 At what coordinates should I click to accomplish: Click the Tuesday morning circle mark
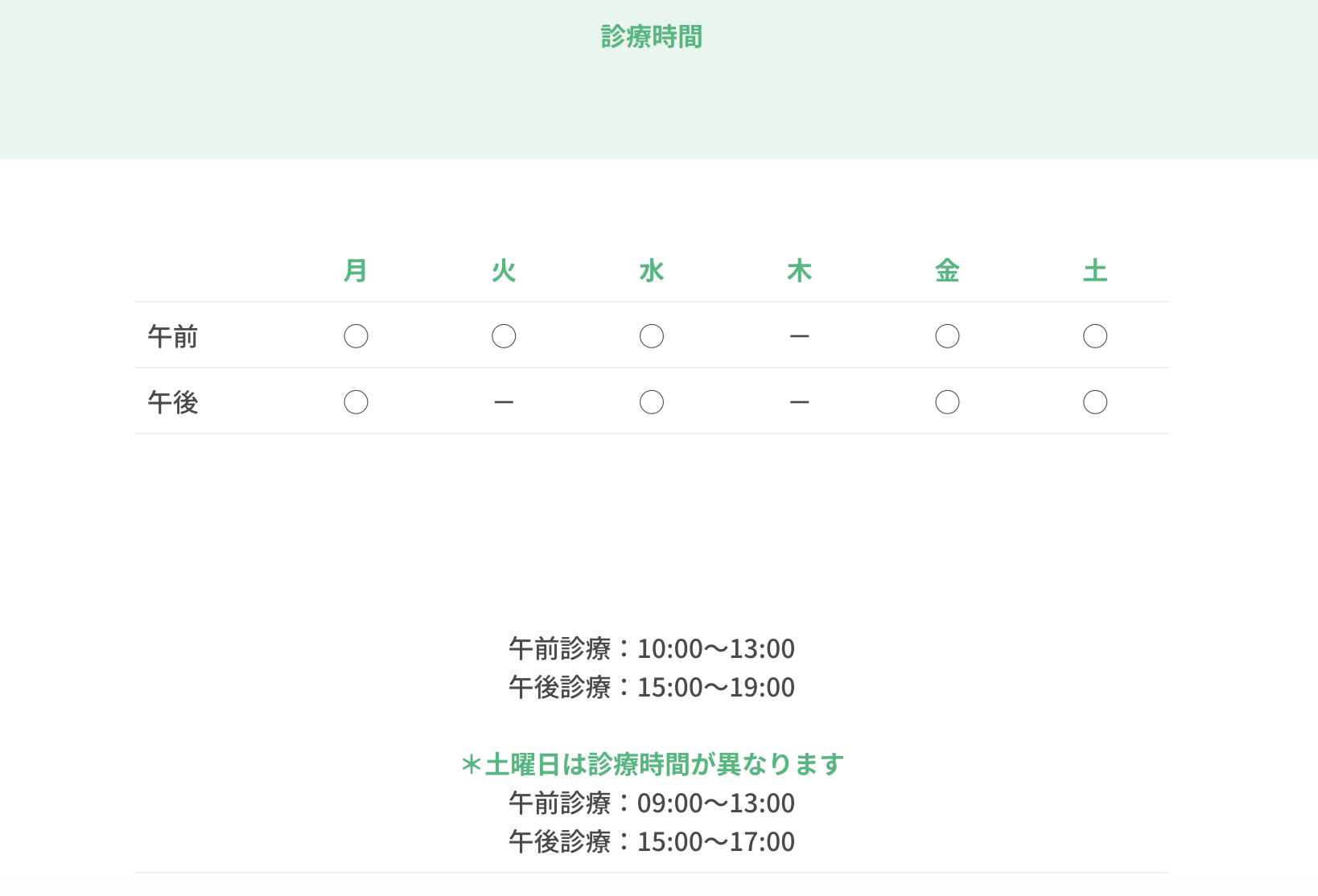[504, 336]
